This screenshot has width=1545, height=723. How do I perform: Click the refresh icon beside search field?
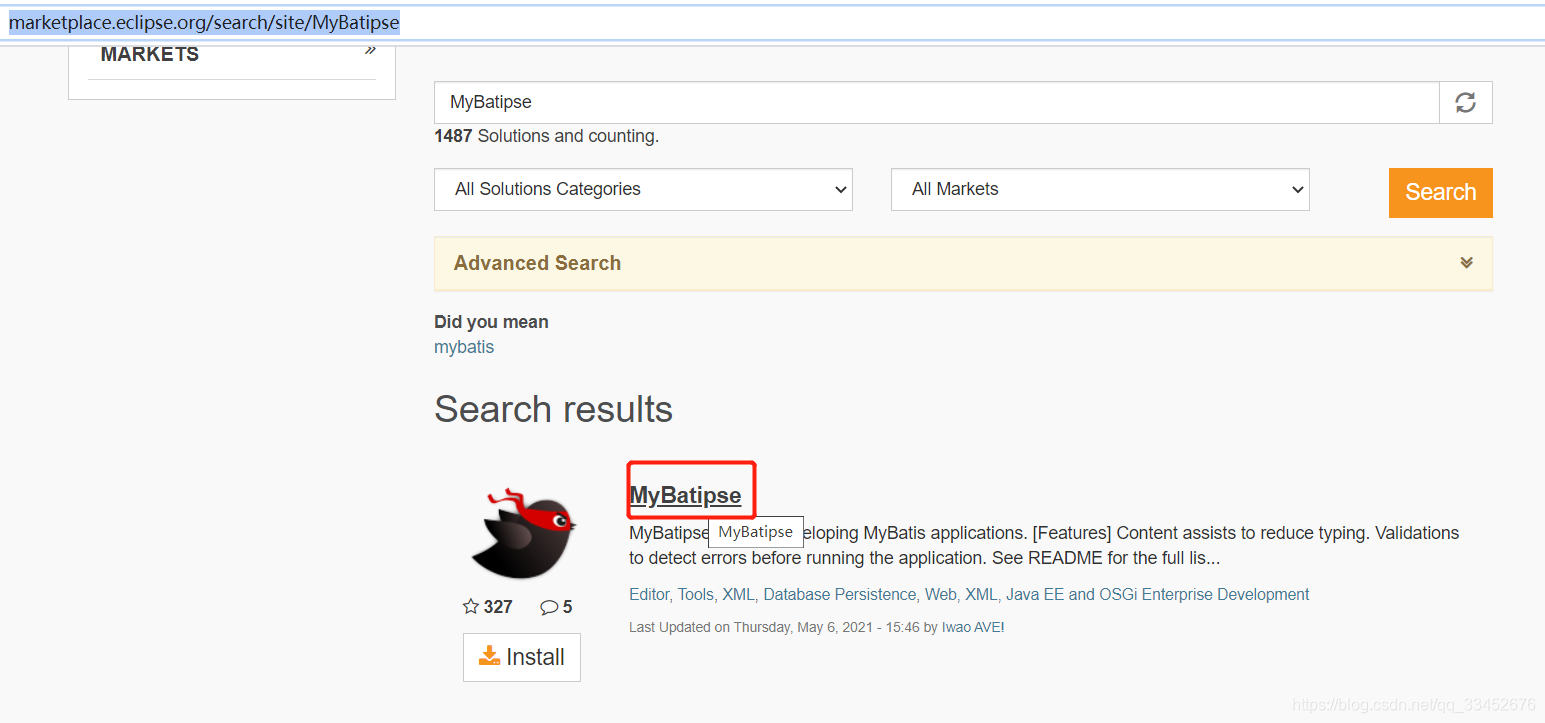tap(1465, 102)
